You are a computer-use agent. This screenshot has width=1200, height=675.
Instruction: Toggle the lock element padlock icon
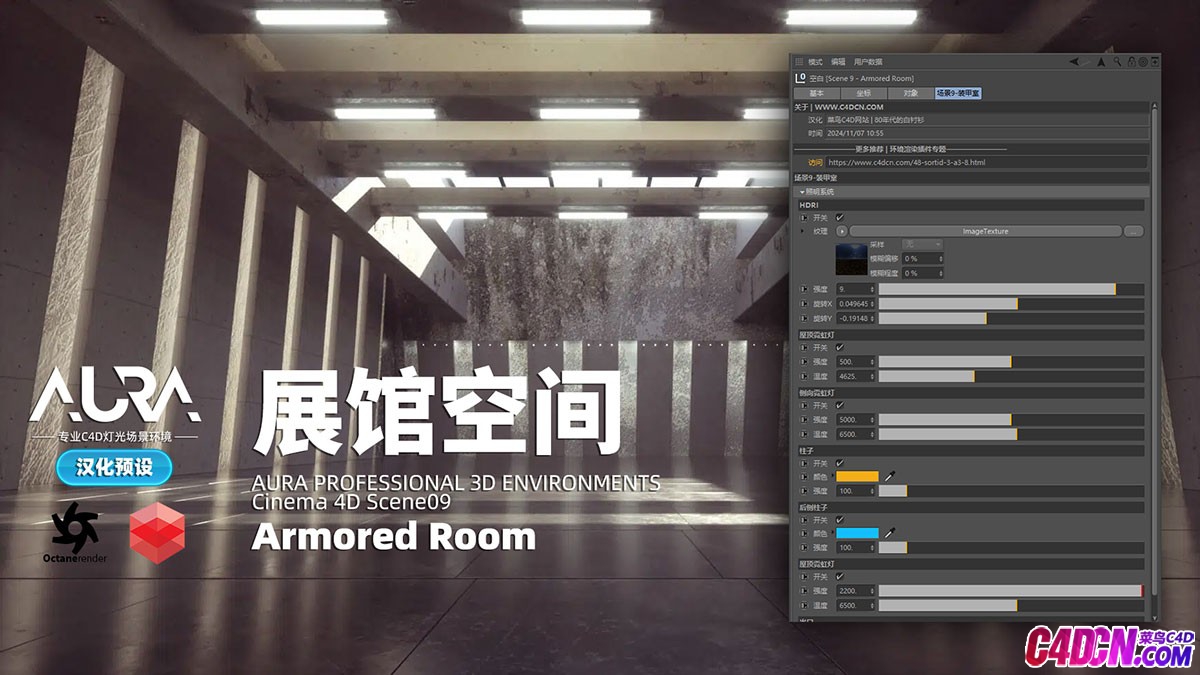(x=1130, y=62)
